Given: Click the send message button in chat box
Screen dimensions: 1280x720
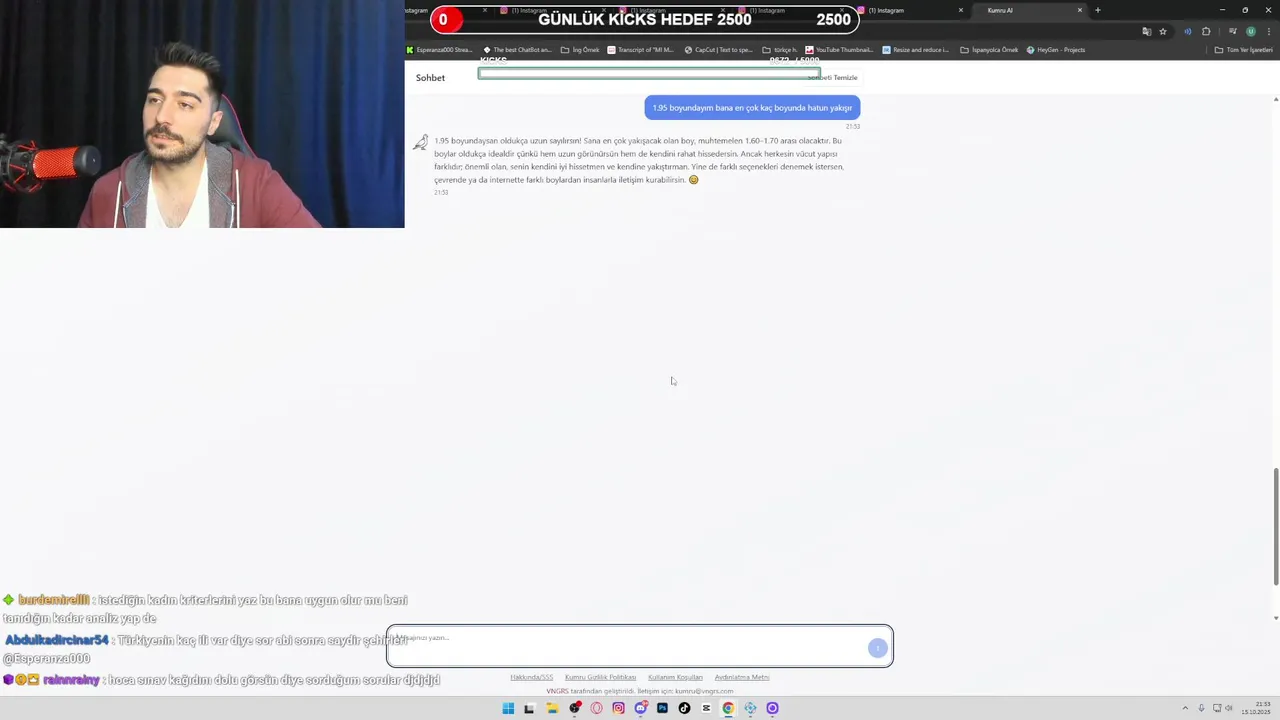Looking at the screenshot, I should click(x=878, y=648).
